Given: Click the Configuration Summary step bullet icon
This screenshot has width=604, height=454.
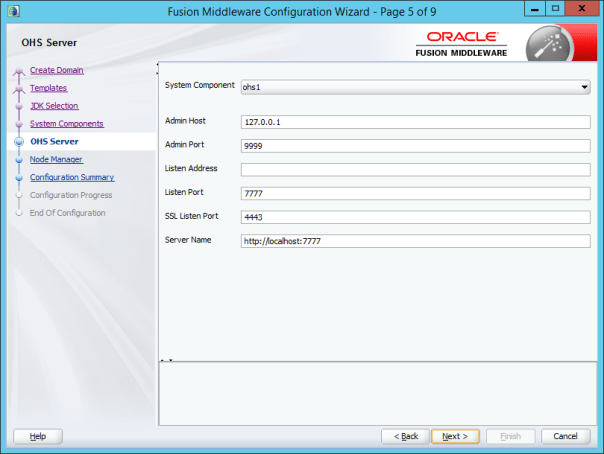Looking at the screenshot, I should coord(18,178).
